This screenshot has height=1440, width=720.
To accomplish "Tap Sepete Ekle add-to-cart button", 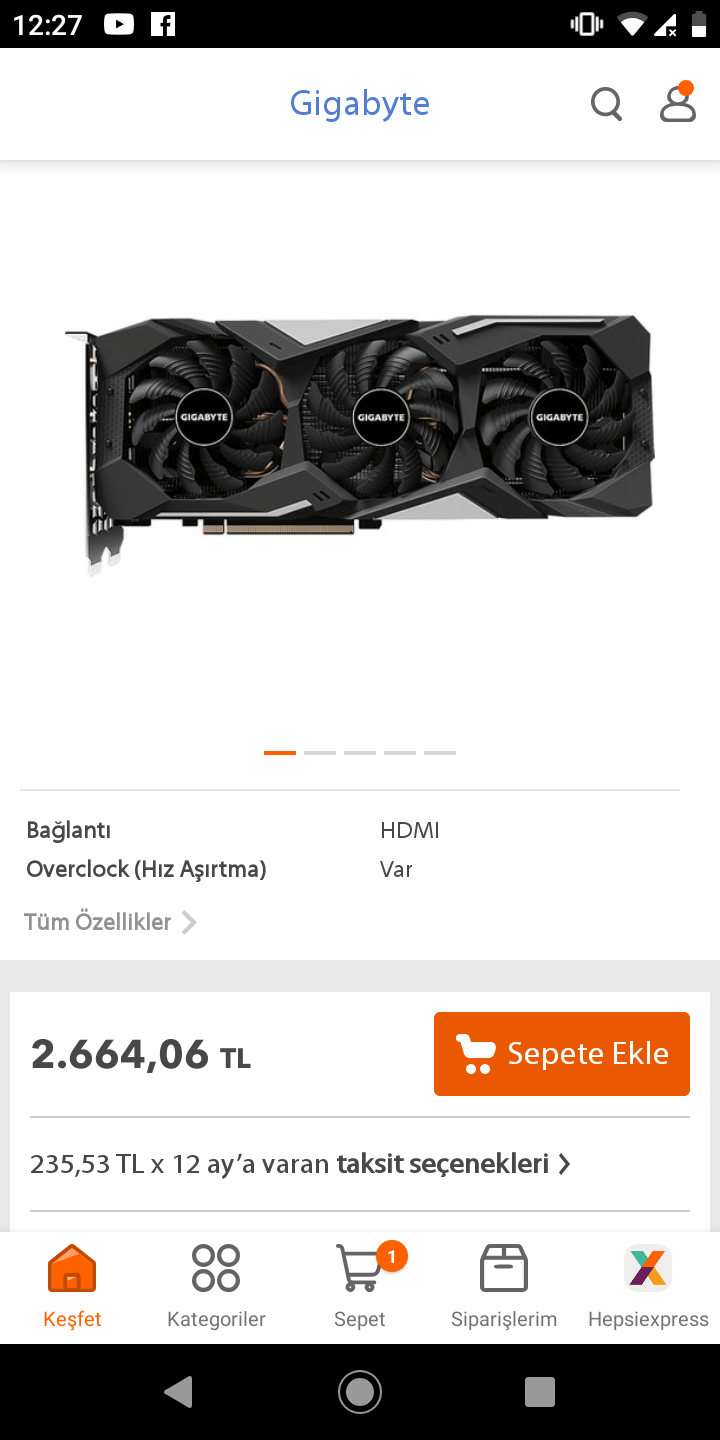I will (562, 1054).
